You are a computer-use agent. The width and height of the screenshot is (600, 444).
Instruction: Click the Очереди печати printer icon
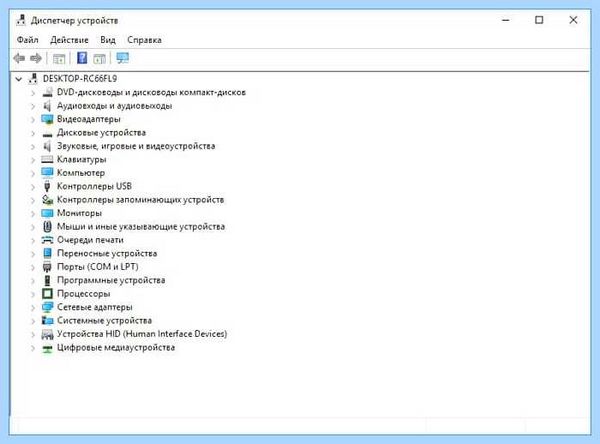click(47, 240)
